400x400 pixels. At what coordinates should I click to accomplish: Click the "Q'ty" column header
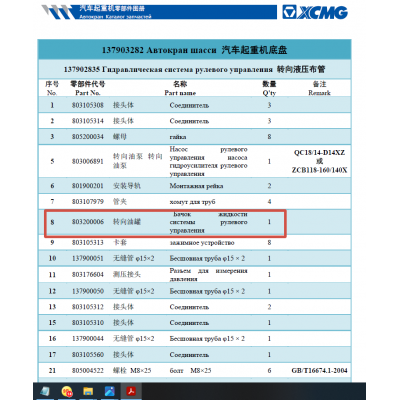(269, 93)
